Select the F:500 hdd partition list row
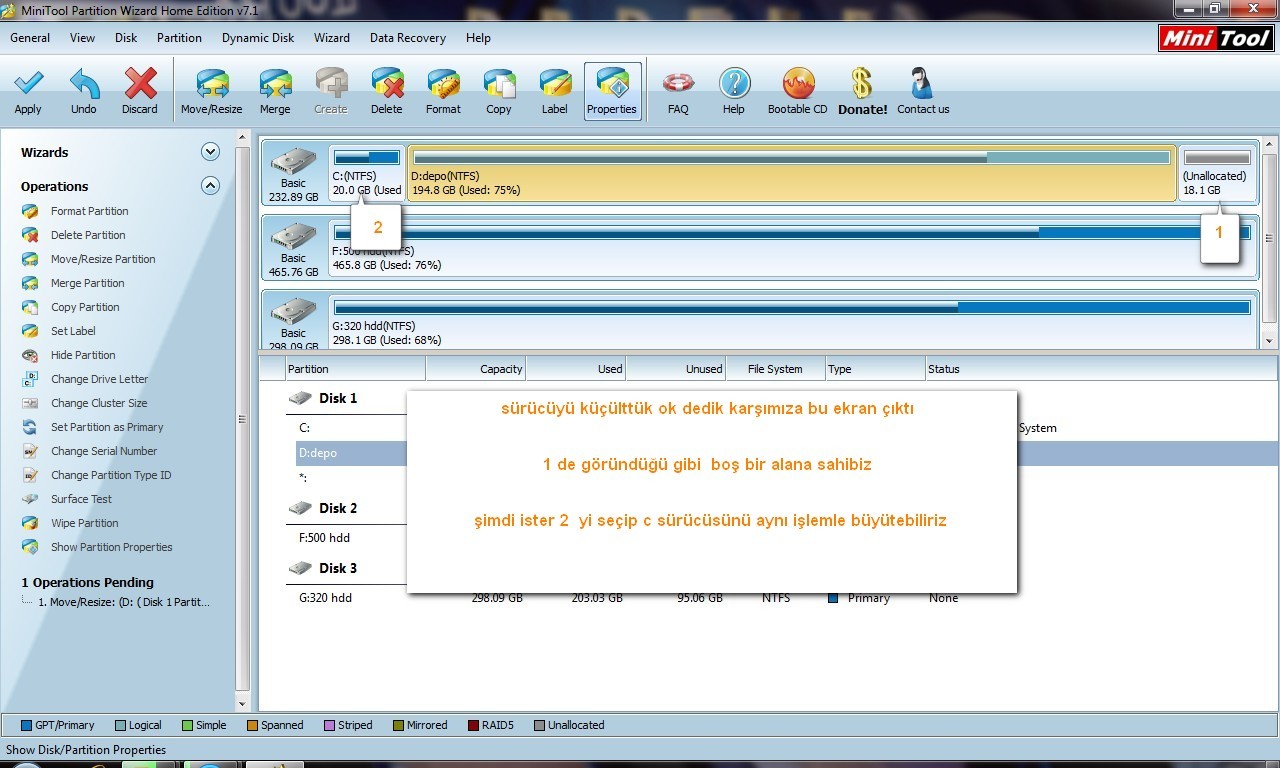Image resolution: width=1280 pixels, height=768 pixels. click(x=787, y=538)
